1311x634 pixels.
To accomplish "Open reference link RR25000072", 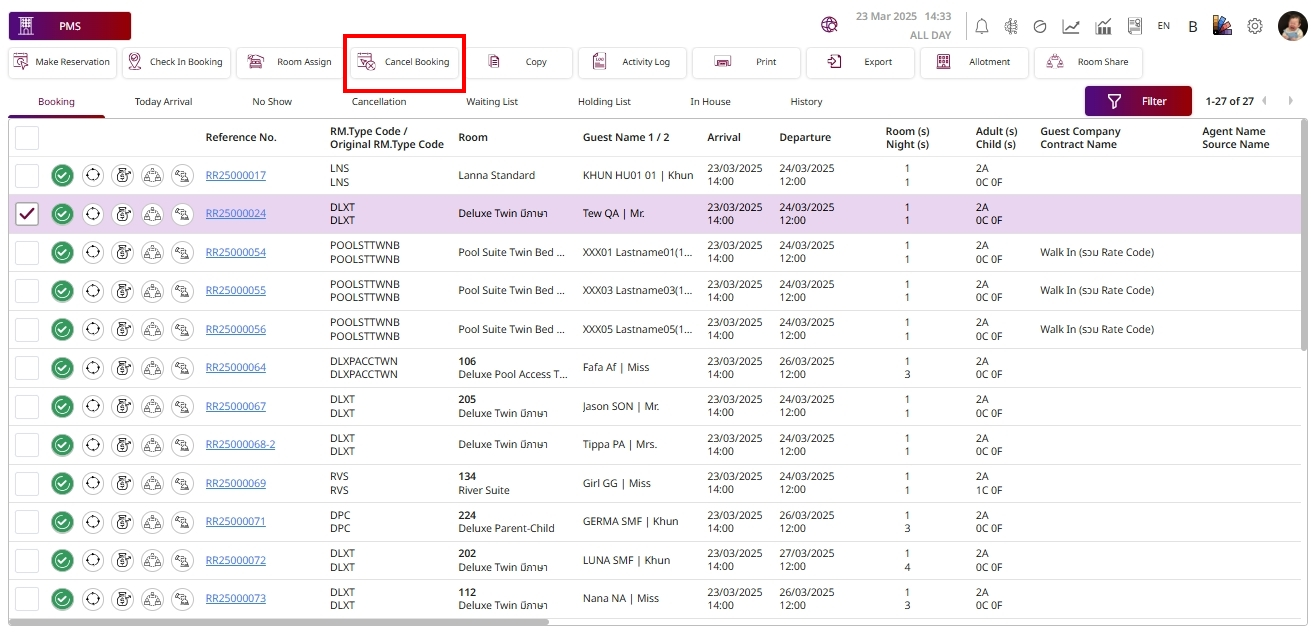I will point(236,561).
